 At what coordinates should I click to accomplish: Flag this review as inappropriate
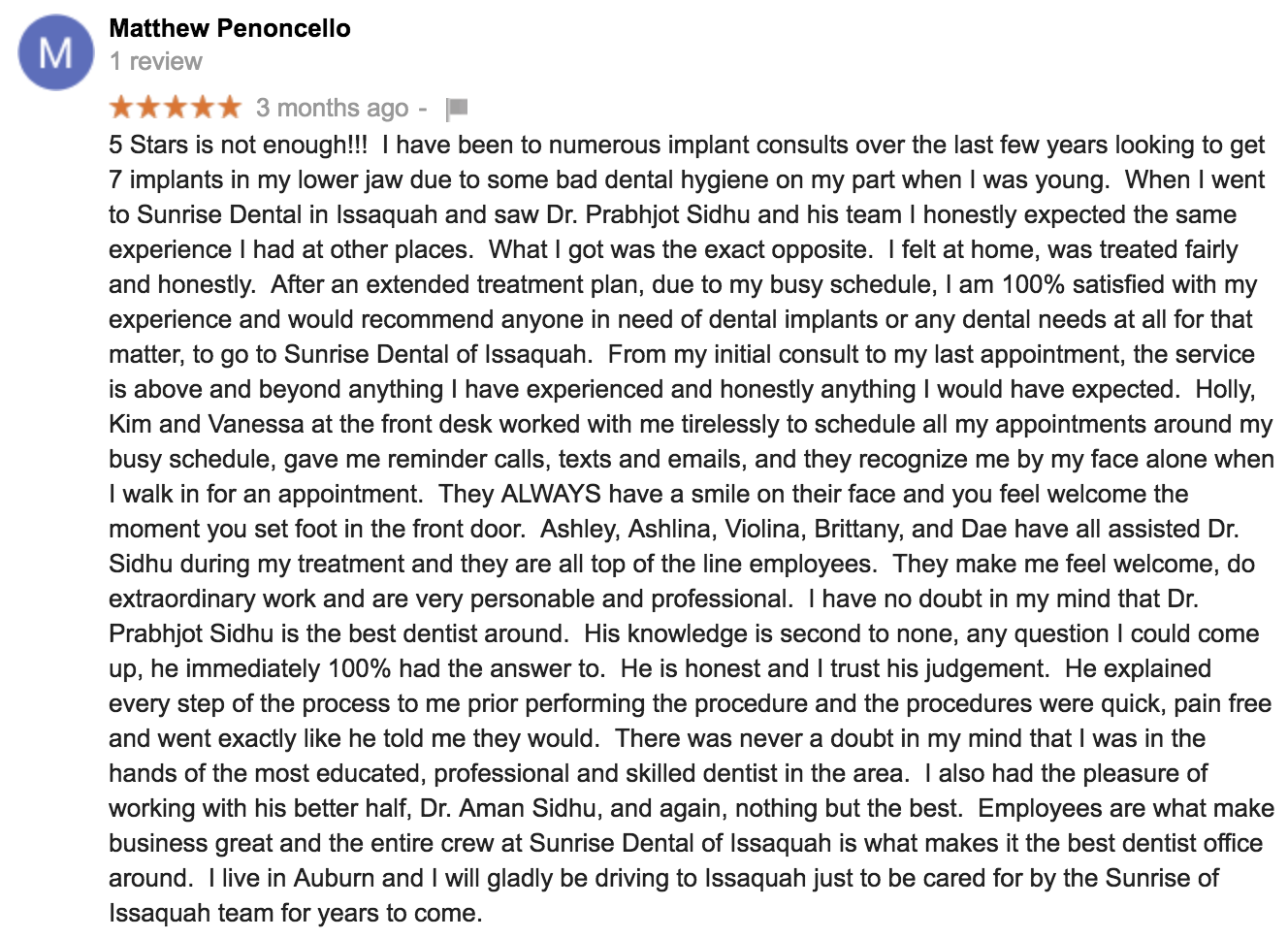point(457,109)
